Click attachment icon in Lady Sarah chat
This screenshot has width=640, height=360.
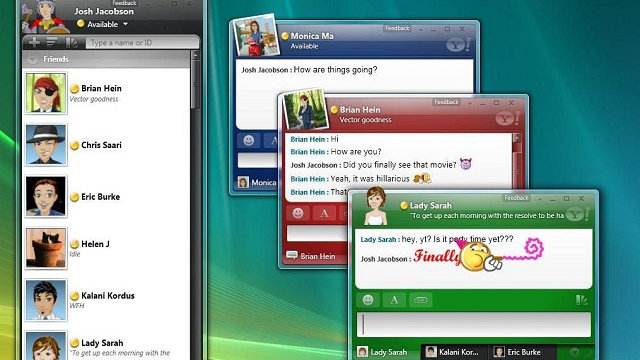420,300
